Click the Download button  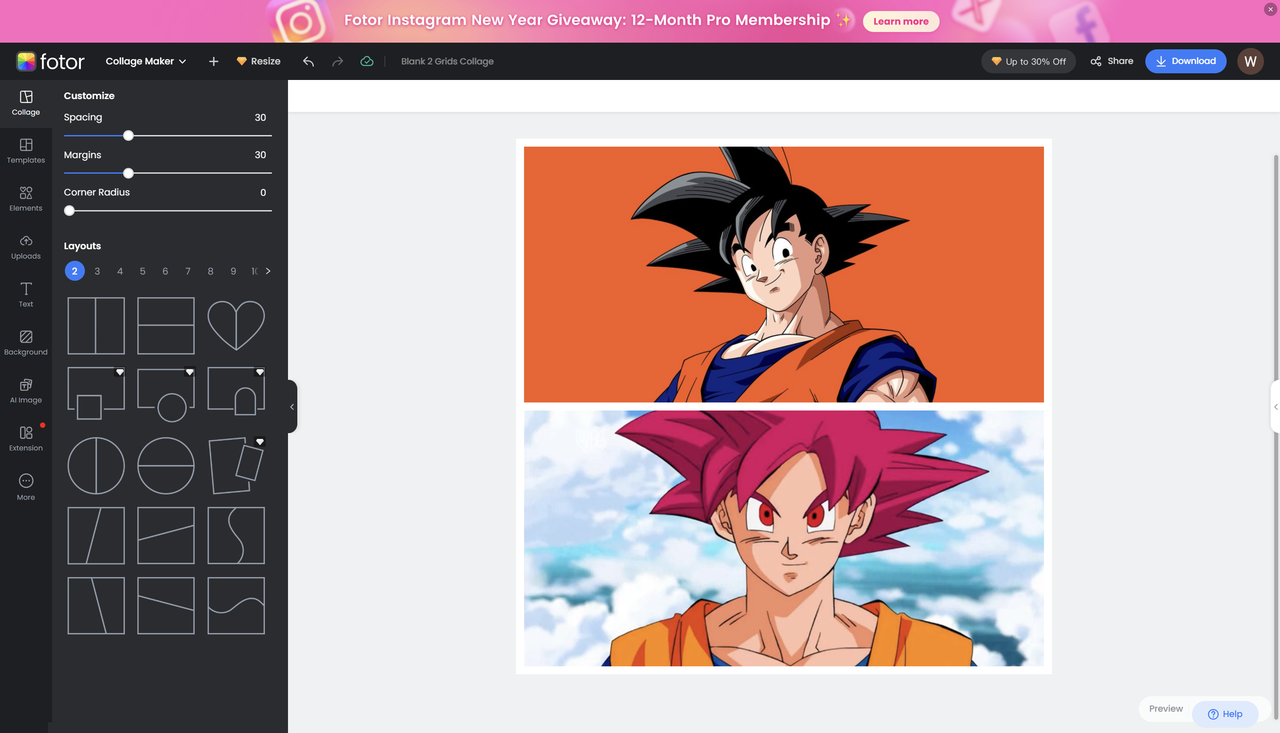[1186, 61]
